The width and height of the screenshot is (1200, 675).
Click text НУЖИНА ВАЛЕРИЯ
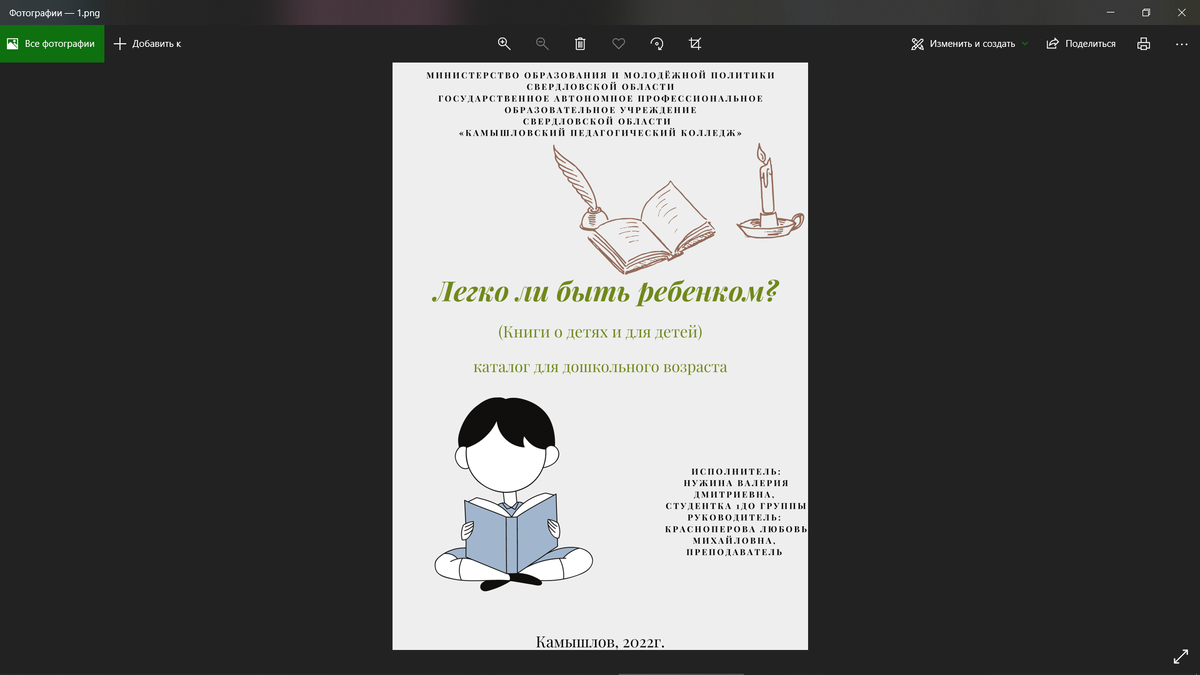point(736,482)
